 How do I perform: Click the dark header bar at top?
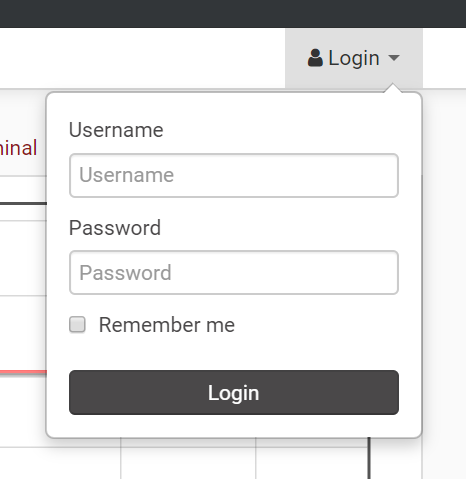point(233,14)
